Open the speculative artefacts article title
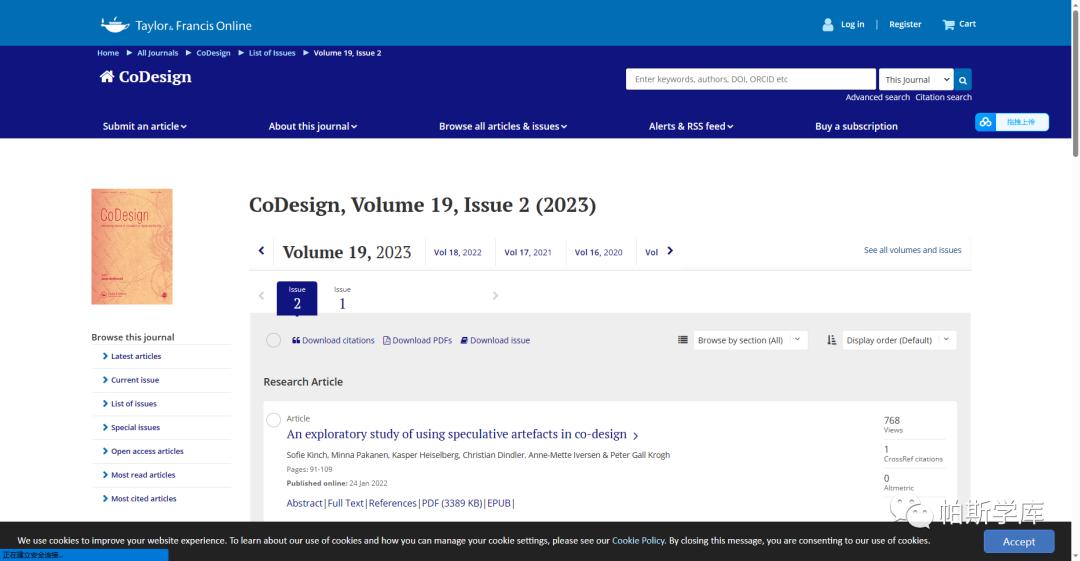The height and width of the screenshot is (561, 1080). pyautogui.click(x=457, y=434)
